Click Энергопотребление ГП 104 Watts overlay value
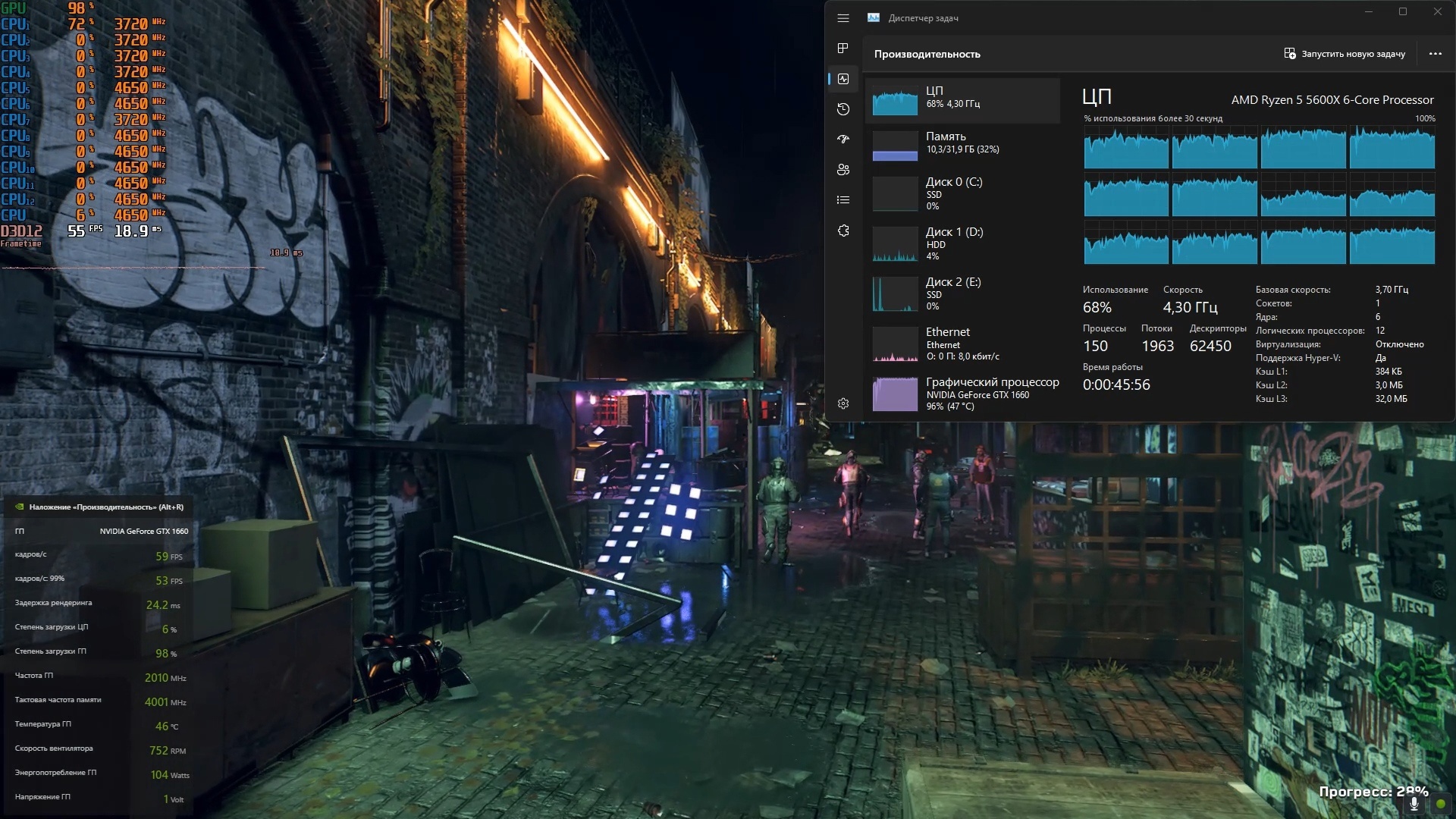This screenshot has width=1456, height=819. [x=169, y=775]
